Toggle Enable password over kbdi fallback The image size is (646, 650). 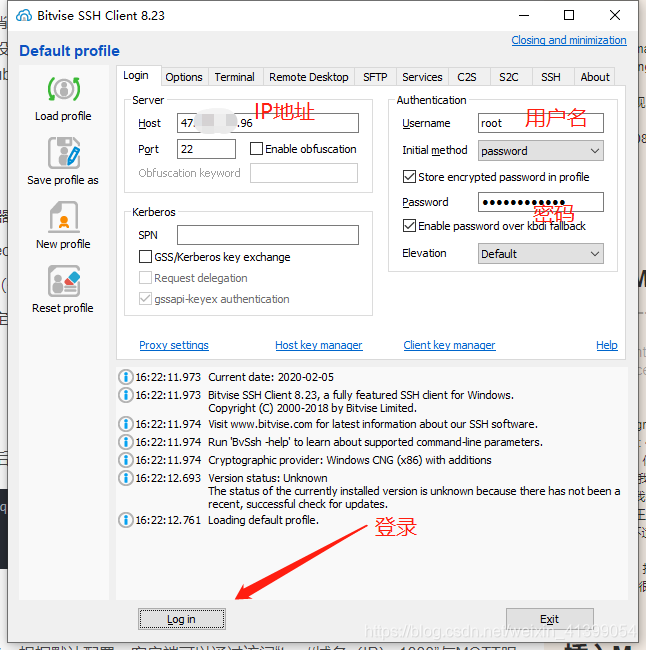click(409, 226)
